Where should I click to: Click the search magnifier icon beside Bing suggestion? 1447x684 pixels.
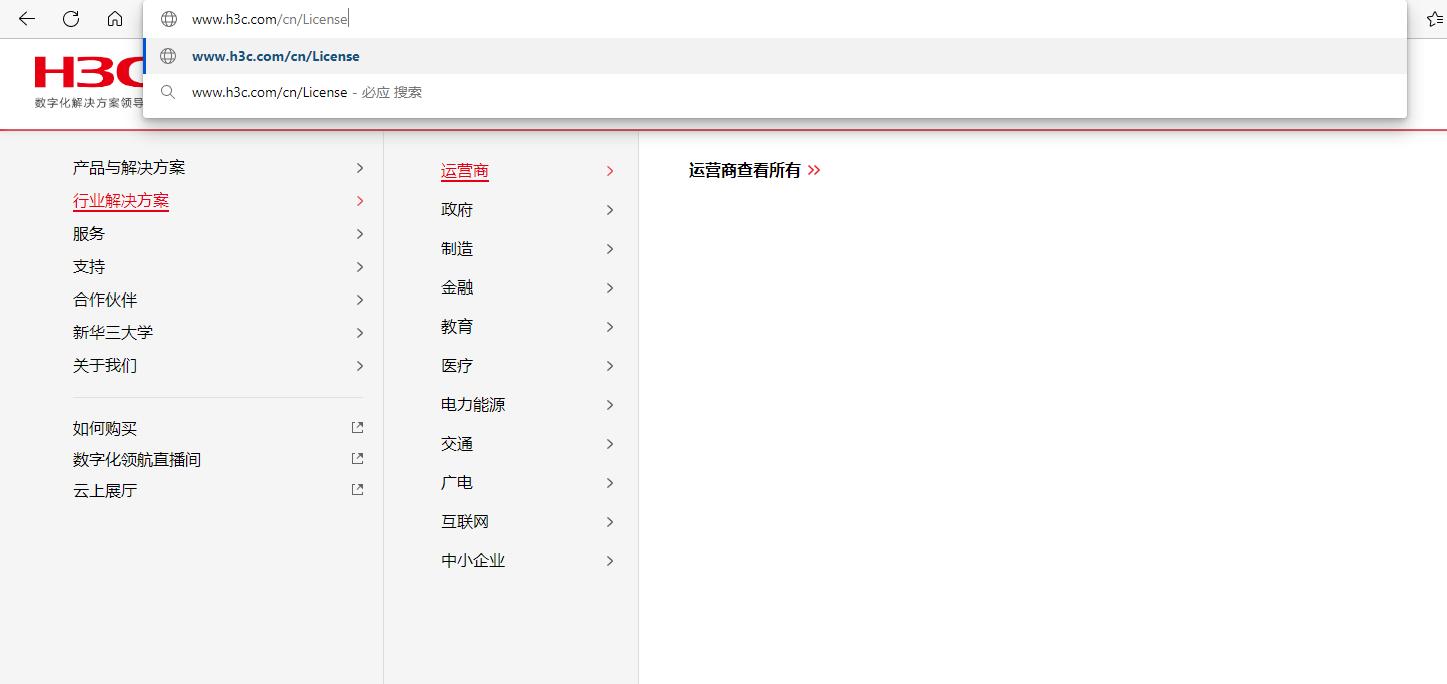[168, 91]
